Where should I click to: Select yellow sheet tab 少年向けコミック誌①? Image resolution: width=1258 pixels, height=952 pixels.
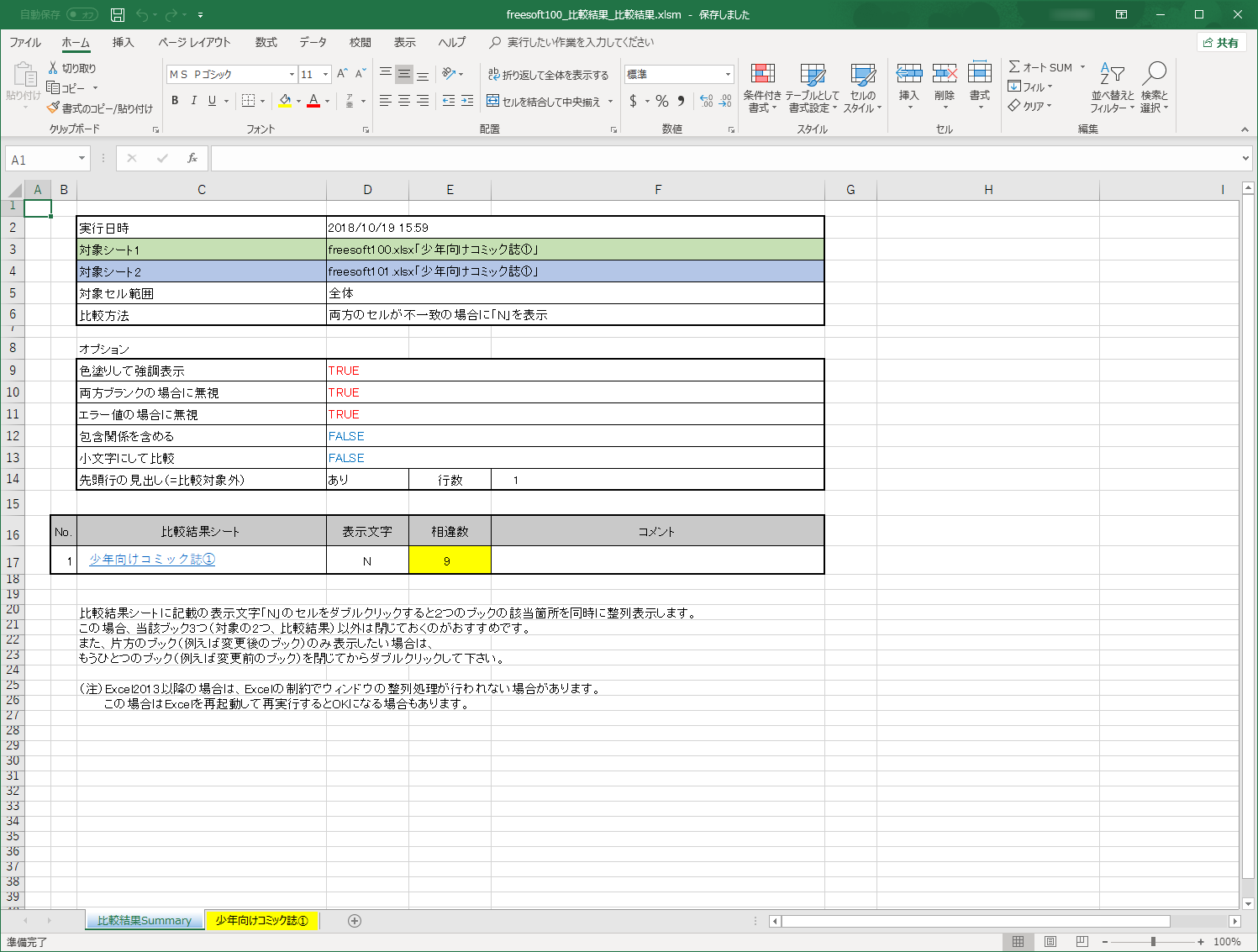(261, 921)
